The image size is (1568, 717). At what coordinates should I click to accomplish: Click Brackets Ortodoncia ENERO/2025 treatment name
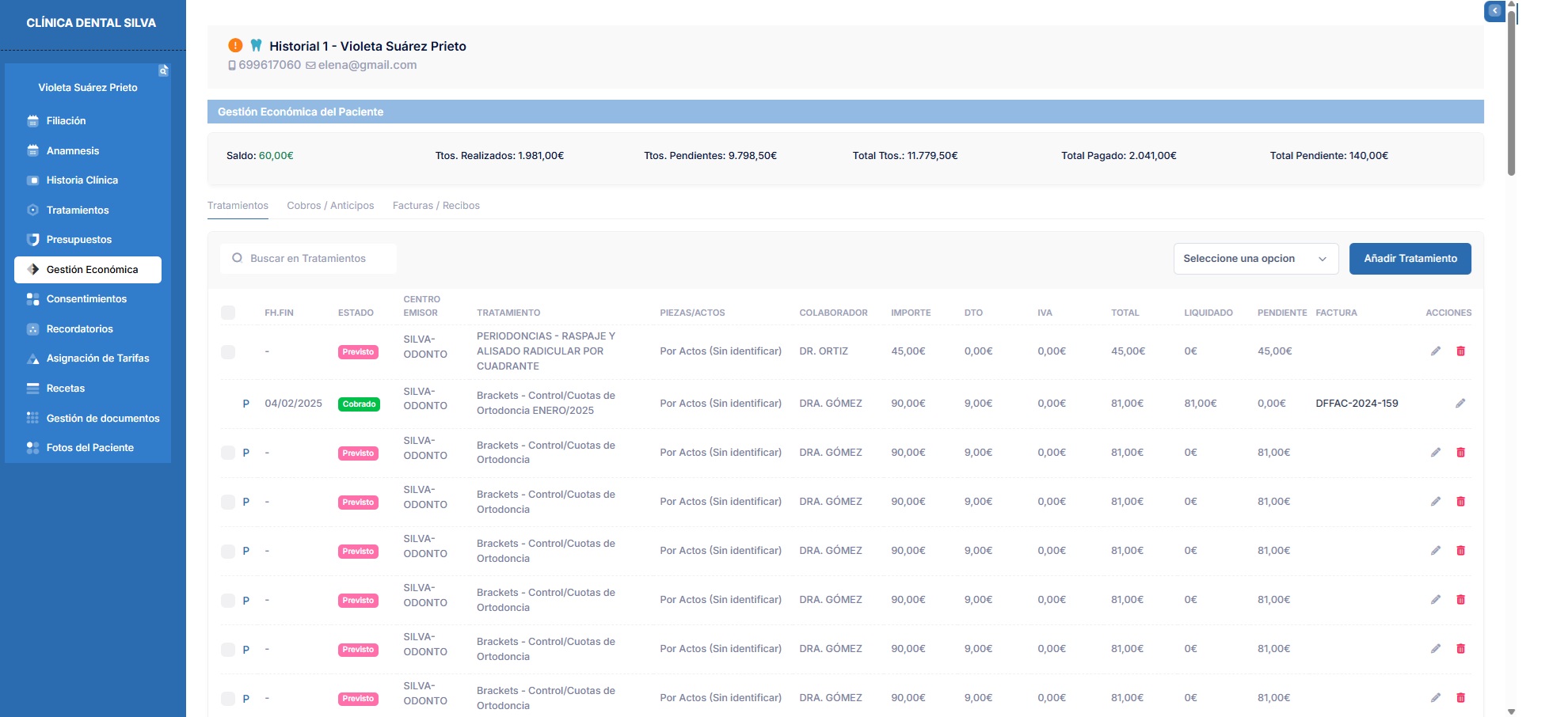click(x=546, y=404)
